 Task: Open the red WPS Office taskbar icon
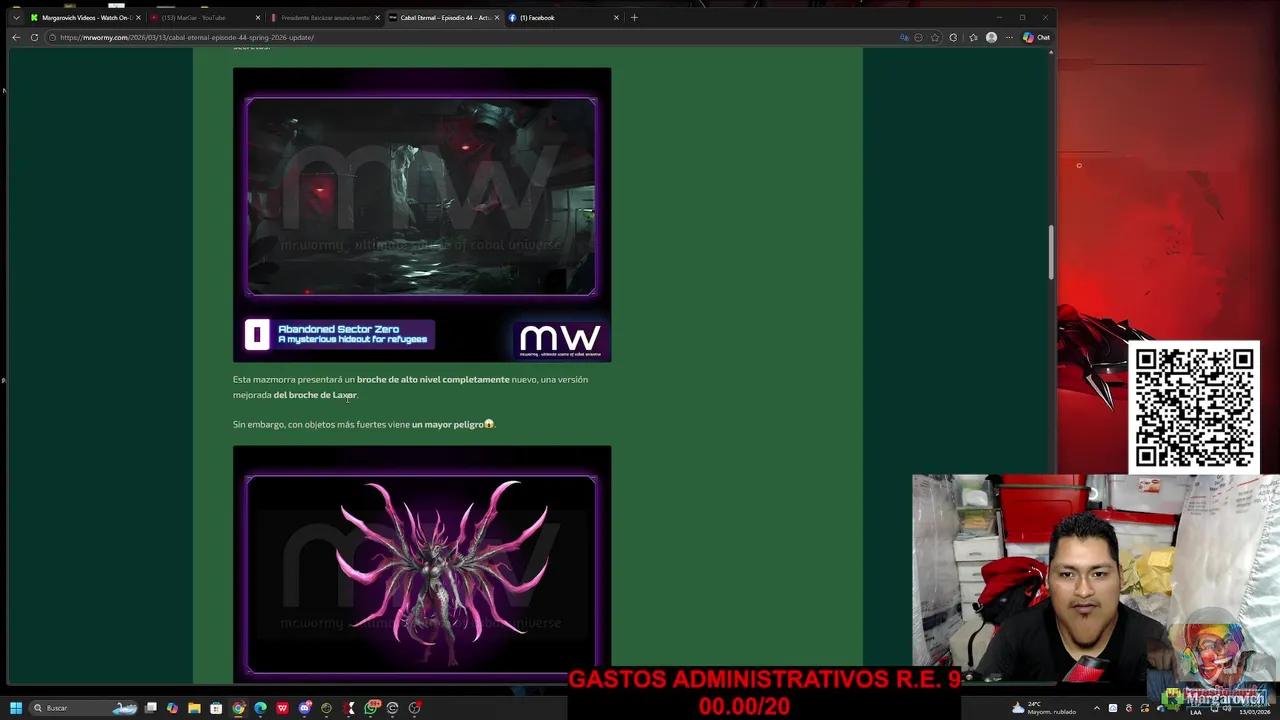[x=282, y=708]
